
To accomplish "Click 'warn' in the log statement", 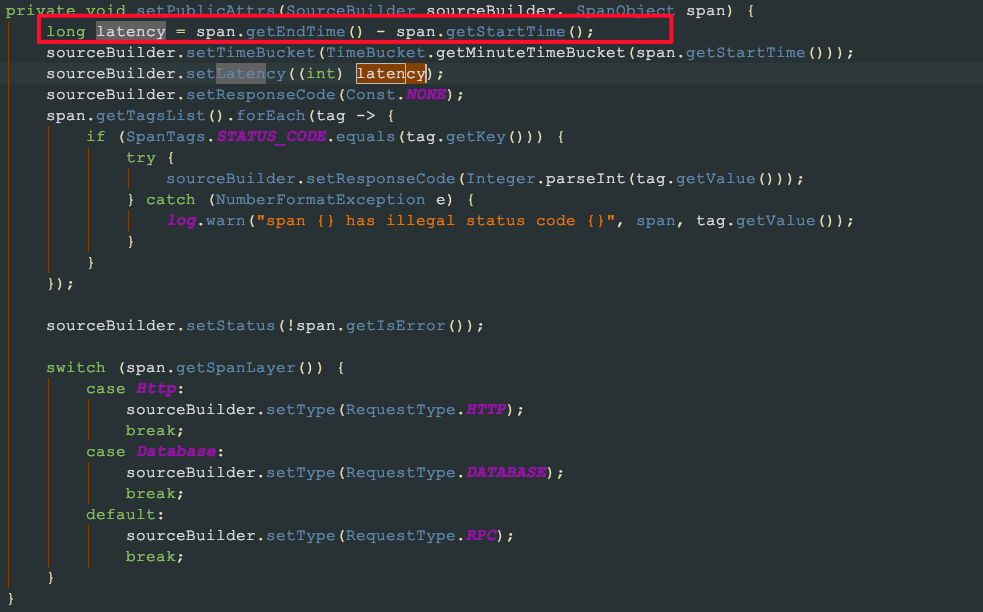I will coord(226,221).
